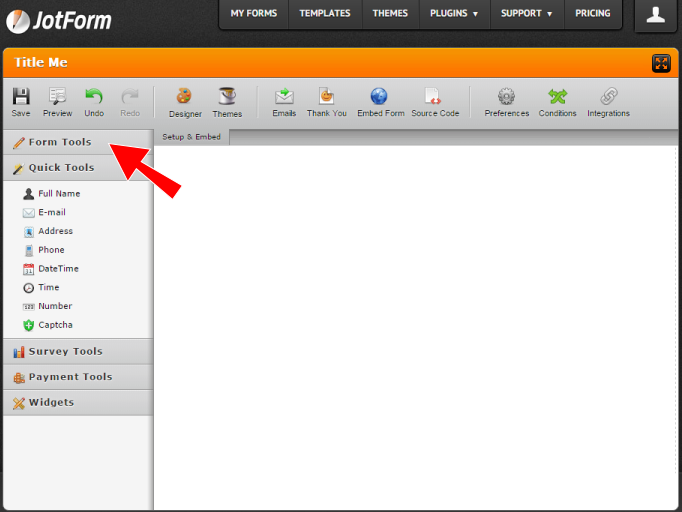The height and width of the screenshot is (512, 682).
Task: Click the Title Me form title
Action: click(41, 63)
